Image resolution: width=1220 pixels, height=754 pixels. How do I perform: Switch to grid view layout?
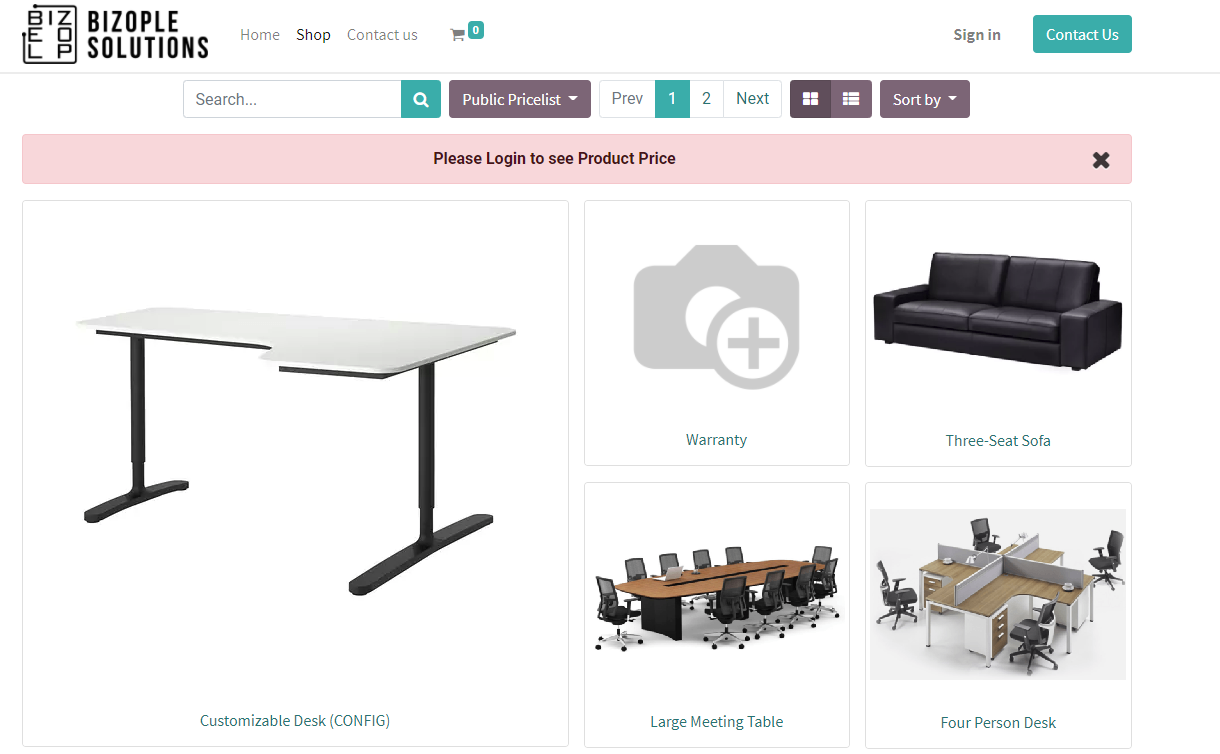coord(811,99)
